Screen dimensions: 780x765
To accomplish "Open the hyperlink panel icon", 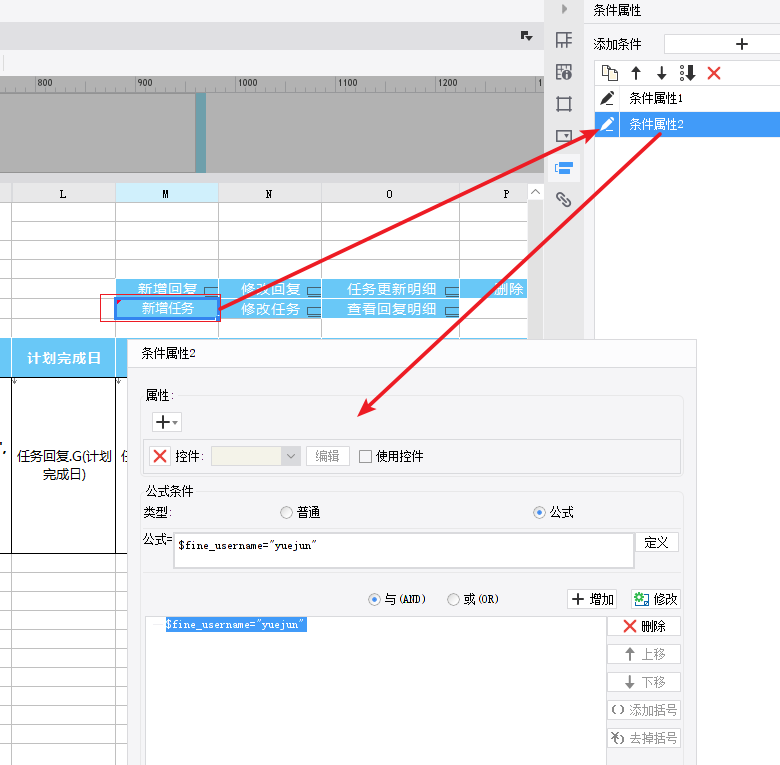I will 563,199.
